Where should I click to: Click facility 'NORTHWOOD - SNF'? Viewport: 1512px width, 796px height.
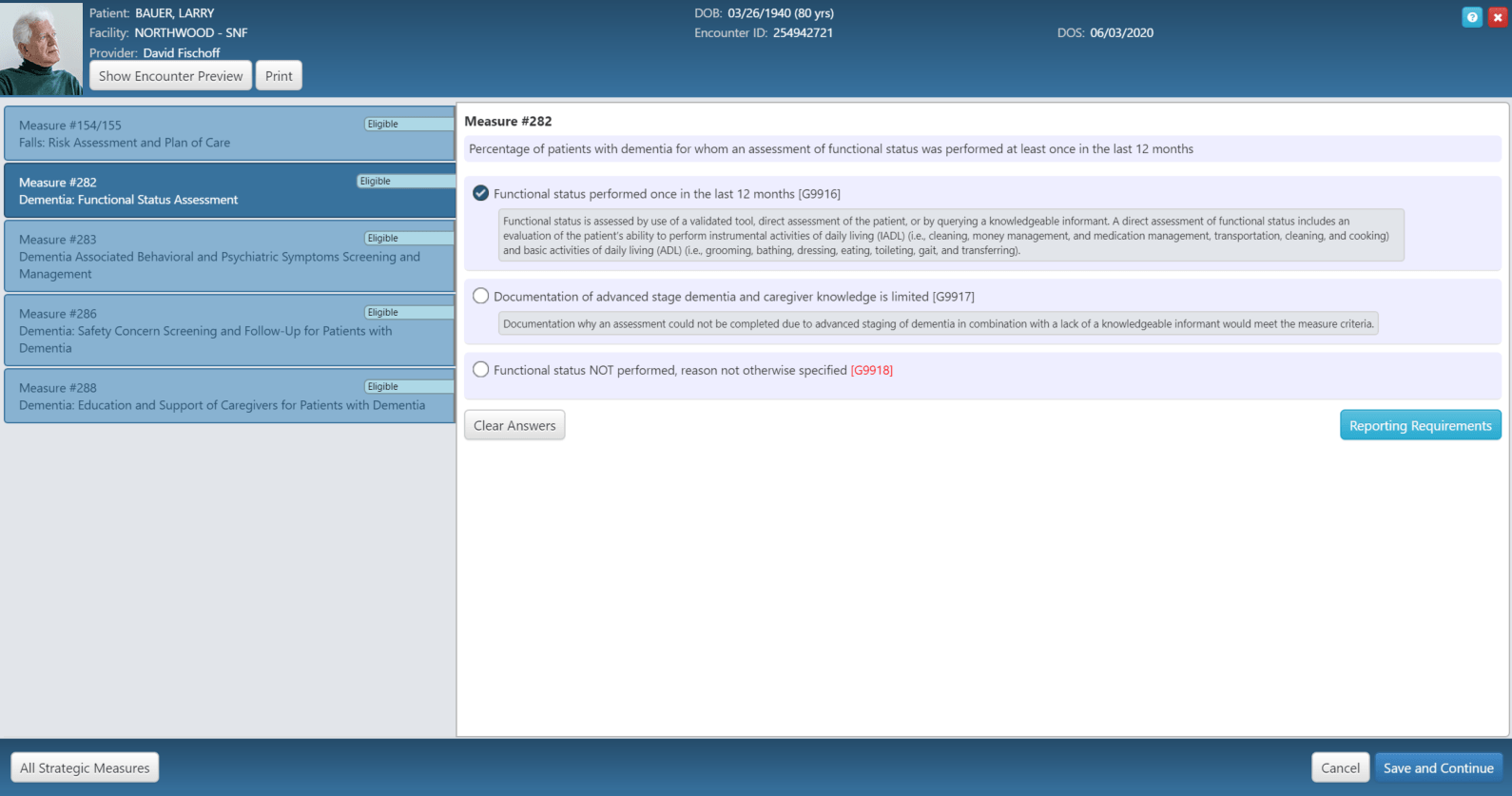[191, 32]
